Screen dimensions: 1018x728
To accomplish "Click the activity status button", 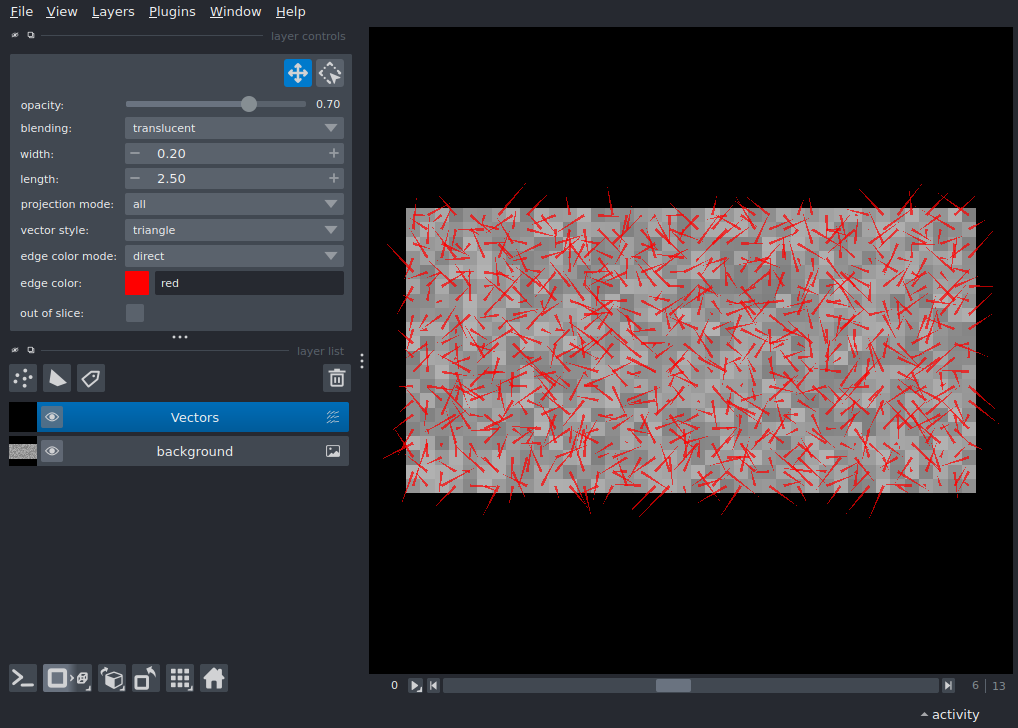I will point(950,714).
